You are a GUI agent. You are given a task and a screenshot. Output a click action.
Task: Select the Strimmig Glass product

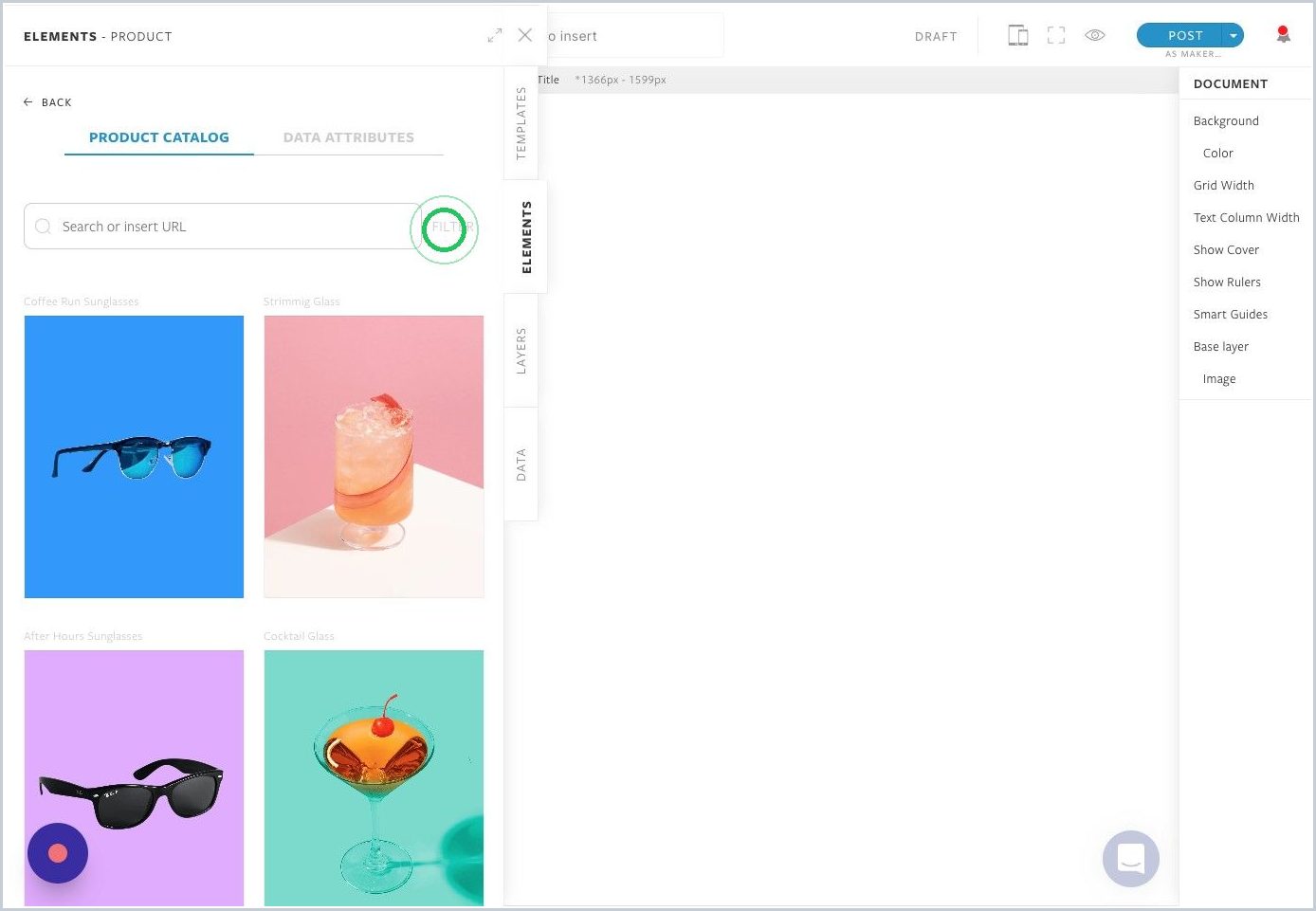pos(374,457)
